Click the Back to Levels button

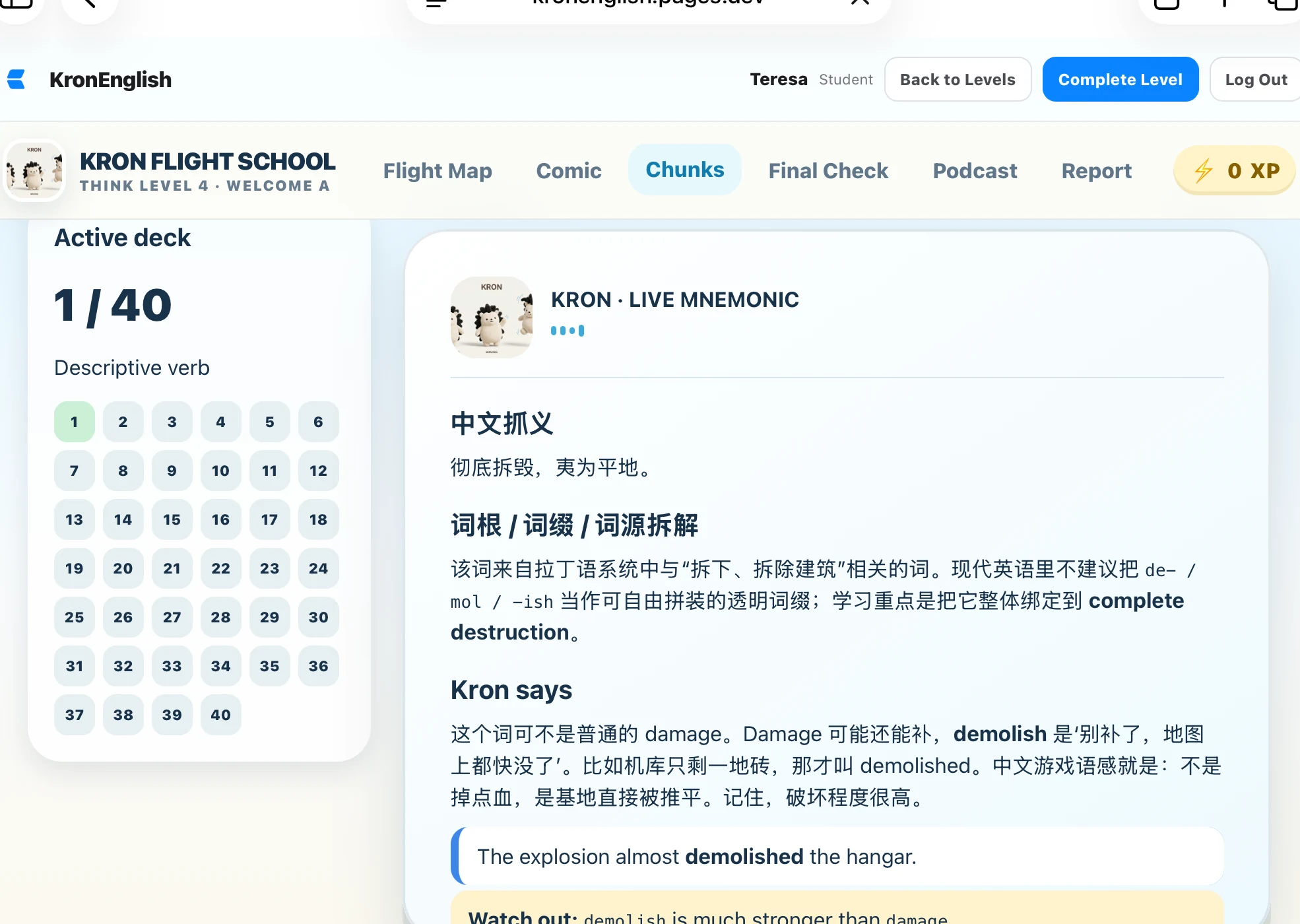958,80
